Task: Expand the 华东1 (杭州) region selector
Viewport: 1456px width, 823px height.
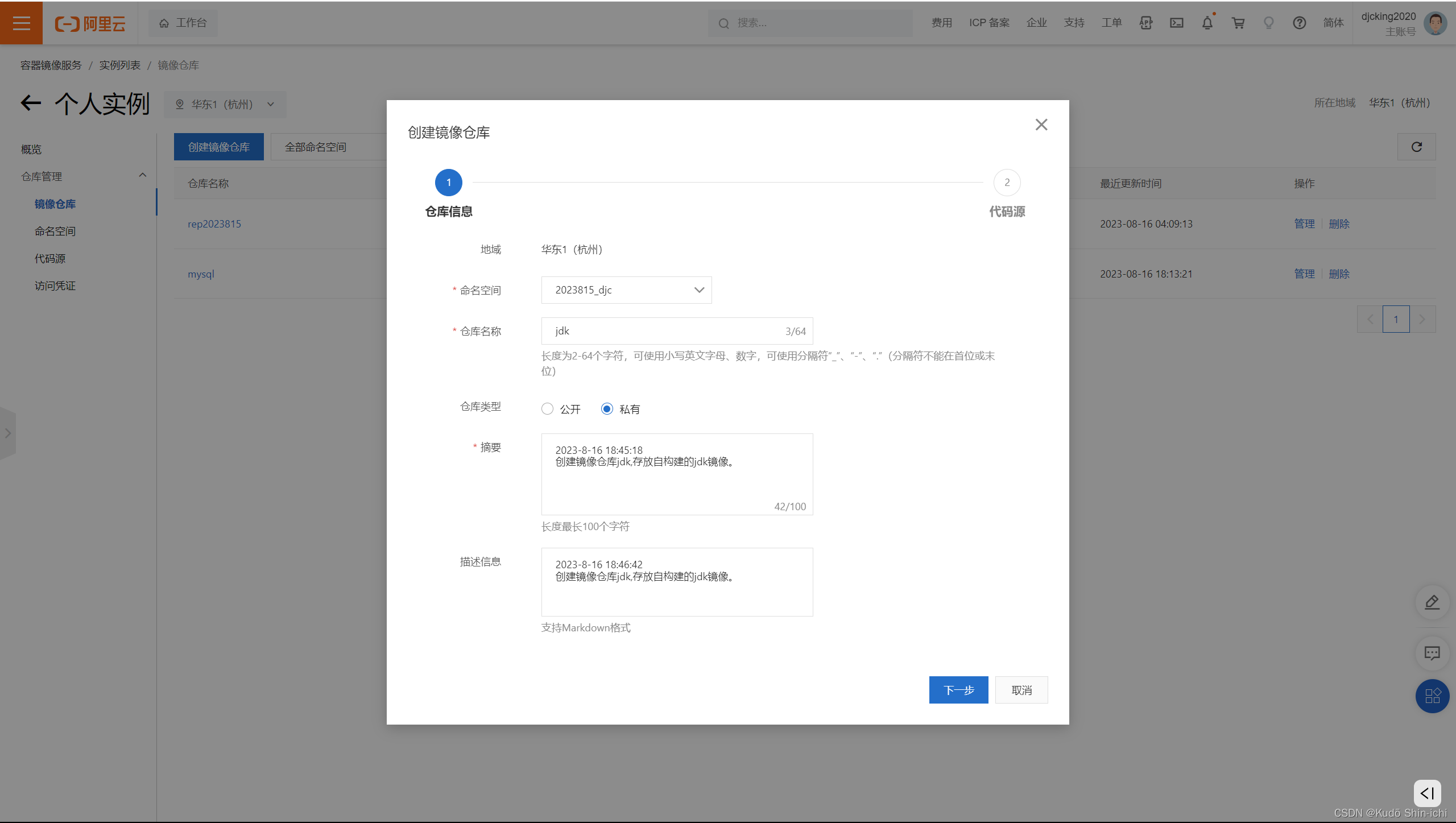Action: pyautogui.click(x=225, y=105)
